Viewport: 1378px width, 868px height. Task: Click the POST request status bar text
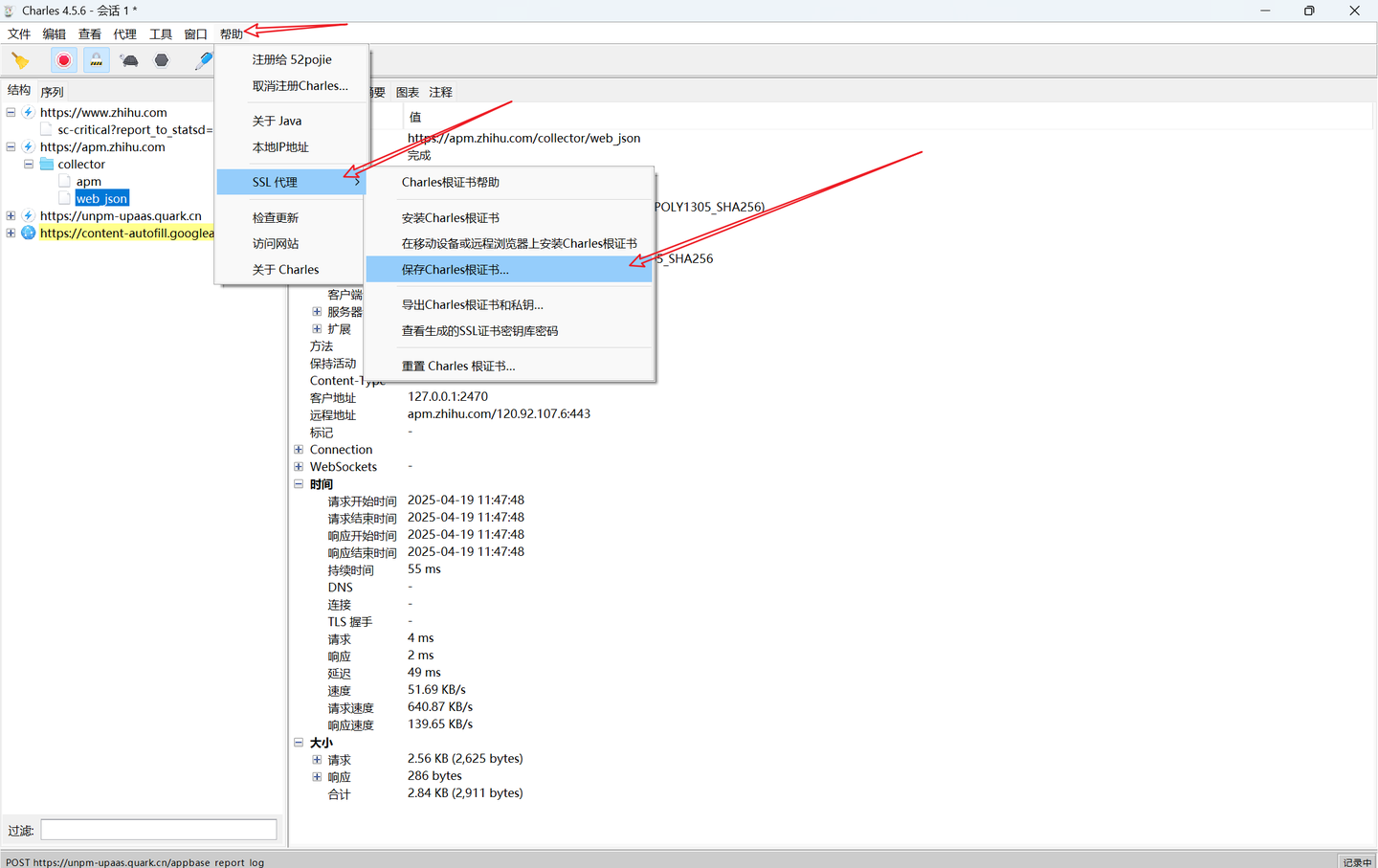point(135,861)
